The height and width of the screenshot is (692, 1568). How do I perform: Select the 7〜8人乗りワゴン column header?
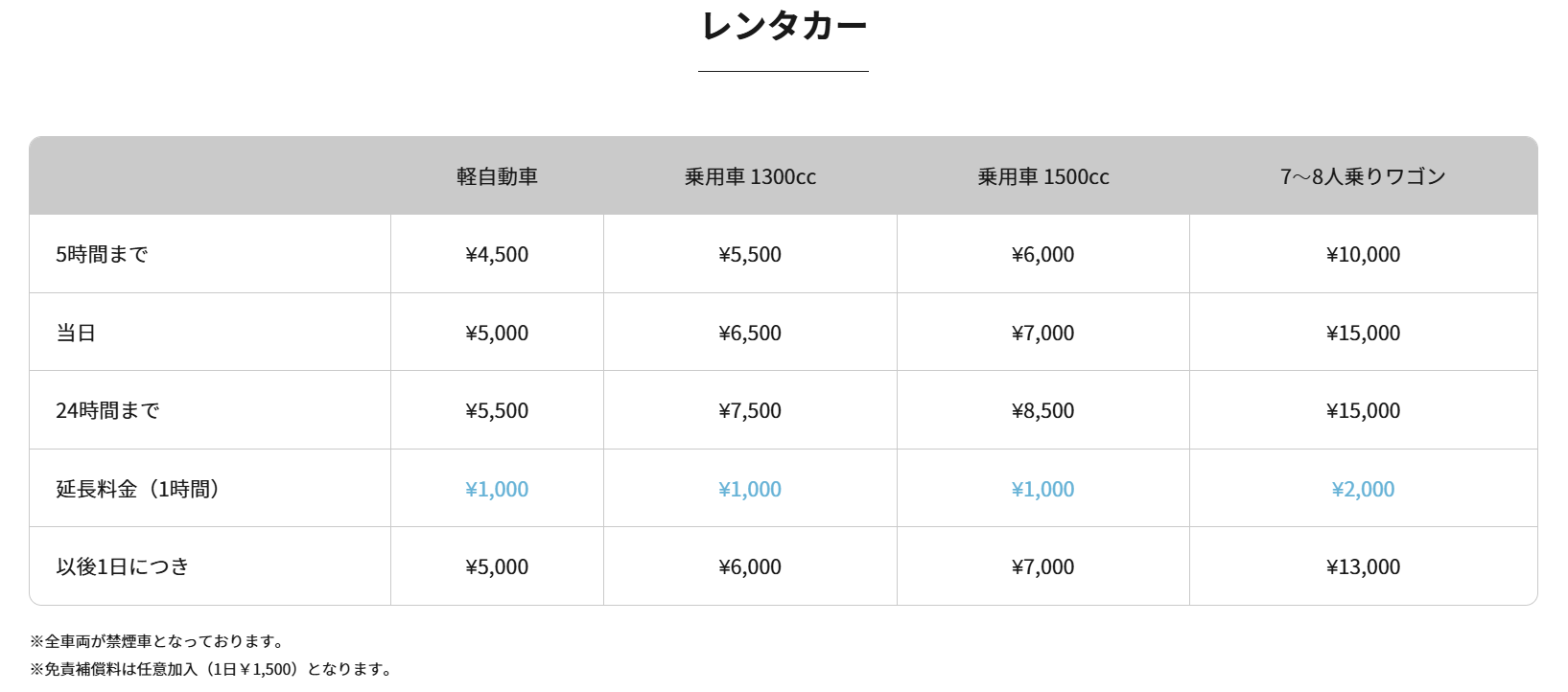(x=1363, y=176)
